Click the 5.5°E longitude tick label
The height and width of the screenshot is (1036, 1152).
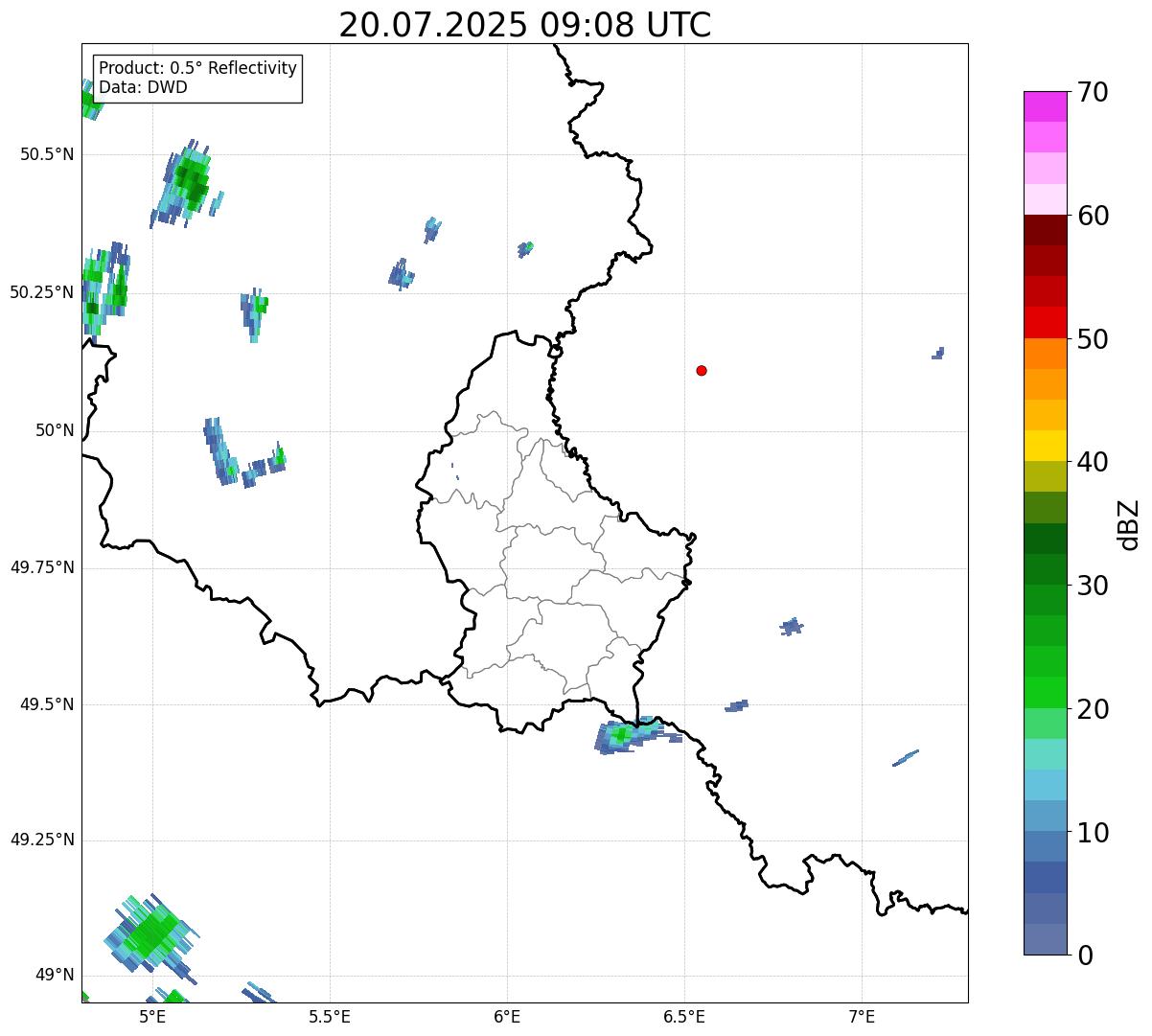(x=331, y=1017)
